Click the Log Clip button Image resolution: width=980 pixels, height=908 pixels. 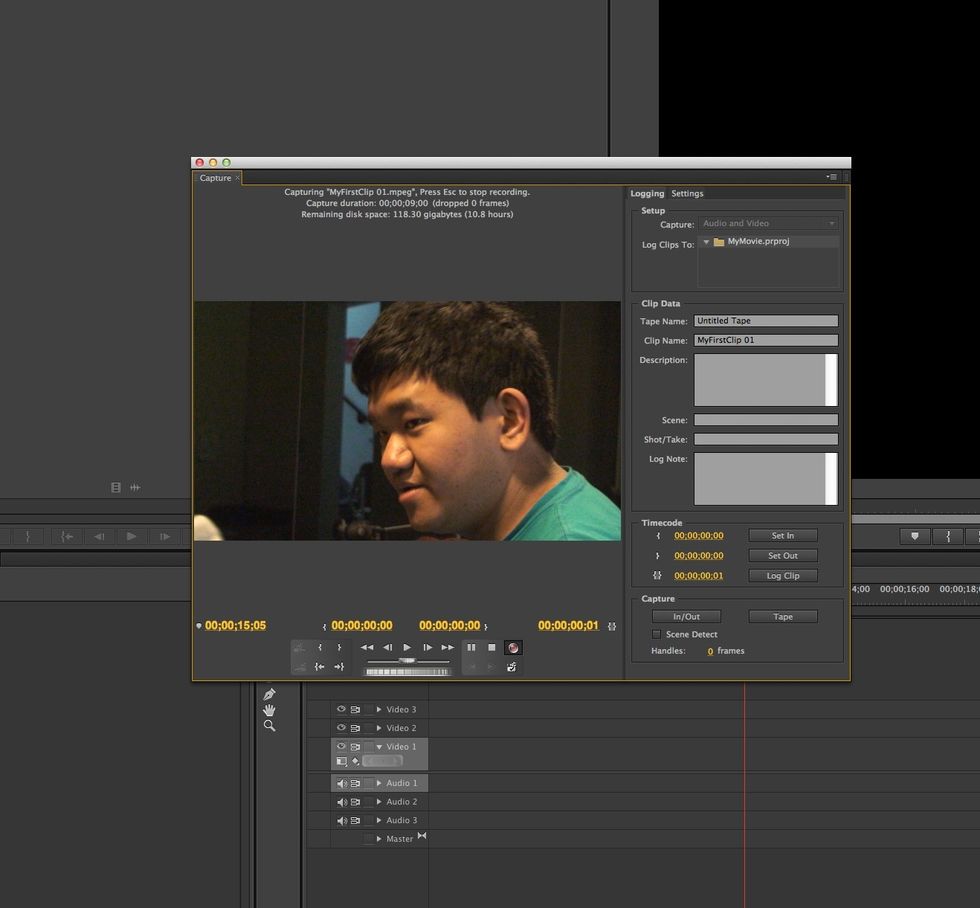(782, 576)
